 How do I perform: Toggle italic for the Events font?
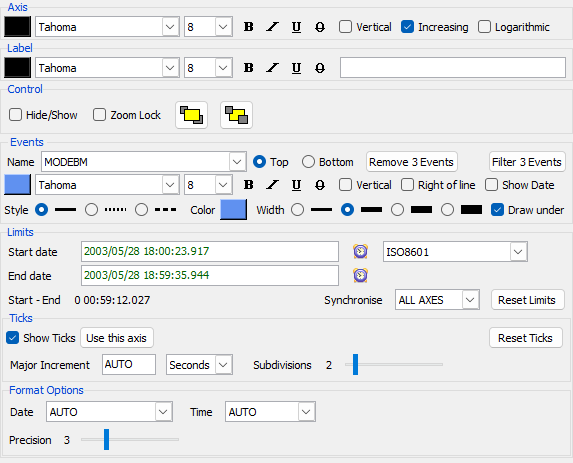[272, 185]
